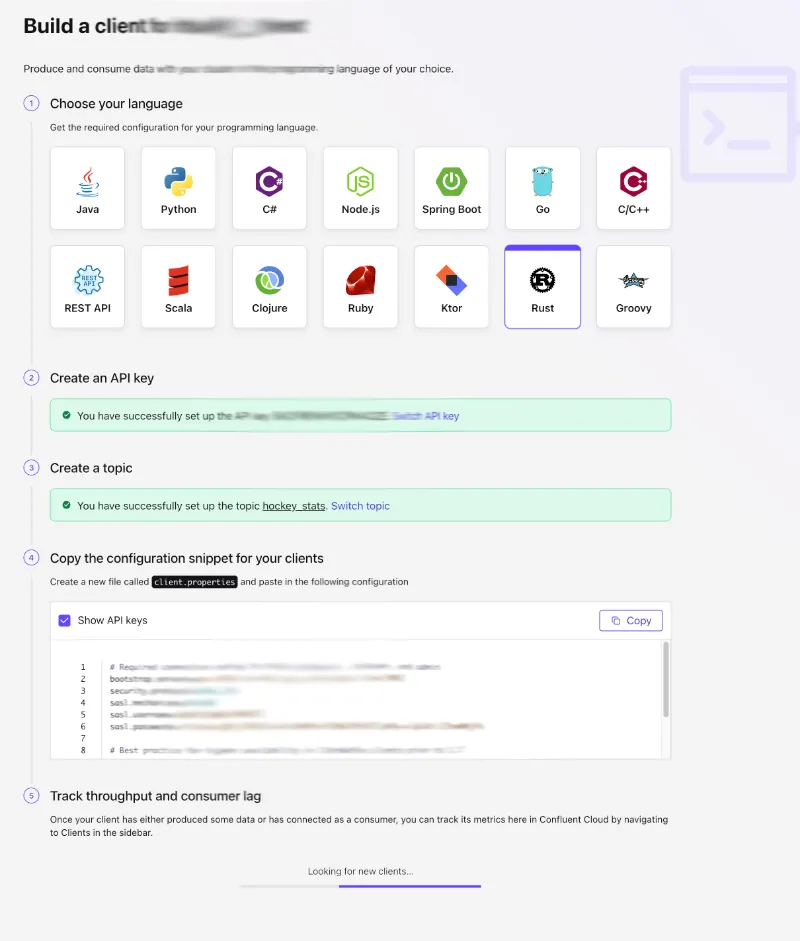Choose the Python language icon
800x941 pixels.
click(x=178, y=182)
